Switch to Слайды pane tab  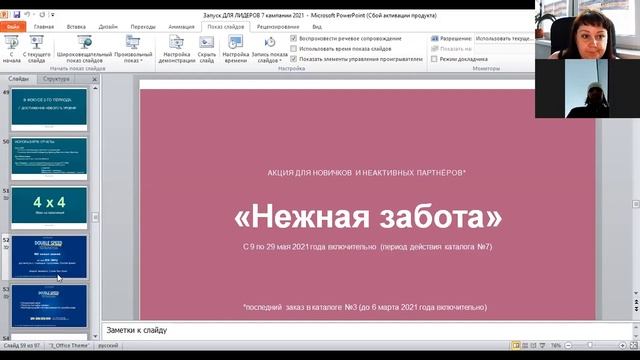point(19,79)
